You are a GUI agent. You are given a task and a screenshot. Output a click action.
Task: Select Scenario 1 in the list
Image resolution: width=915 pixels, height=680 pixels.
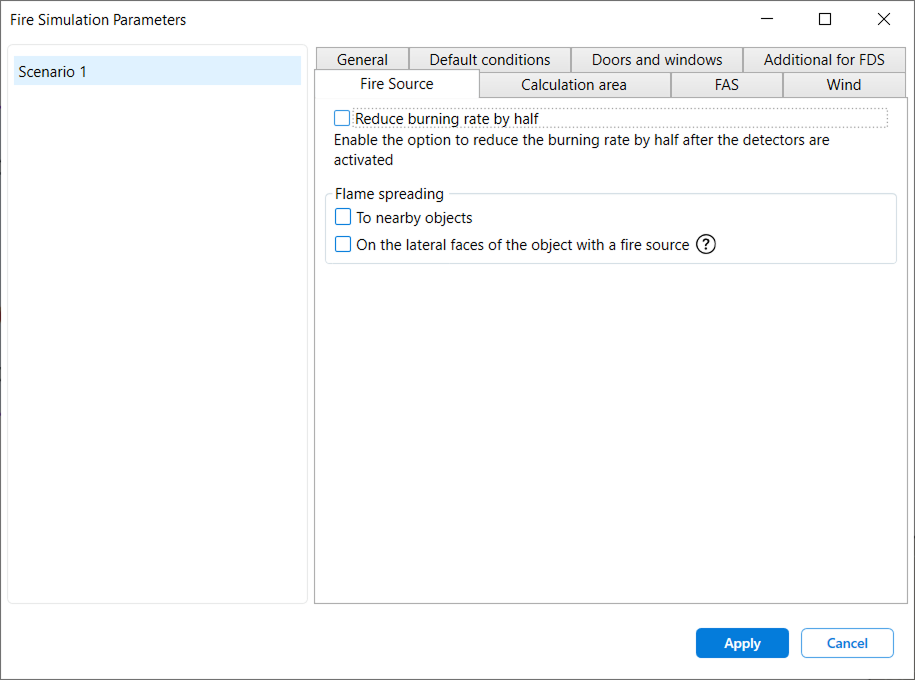[157, 72]
